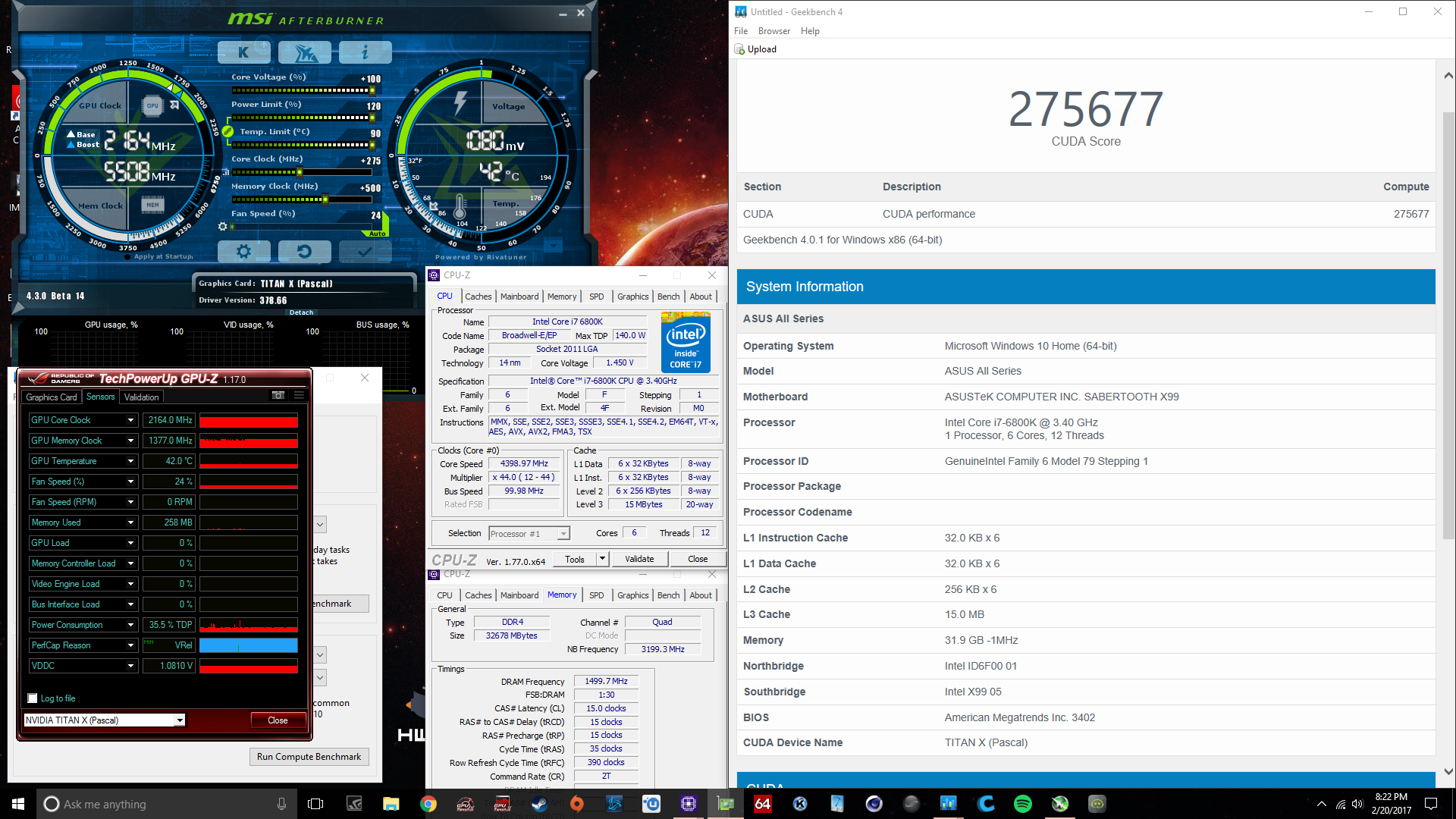This screenshot has width=1456, height=819.
Task: Open the volume control in system tray
Action: point(1357,804)
